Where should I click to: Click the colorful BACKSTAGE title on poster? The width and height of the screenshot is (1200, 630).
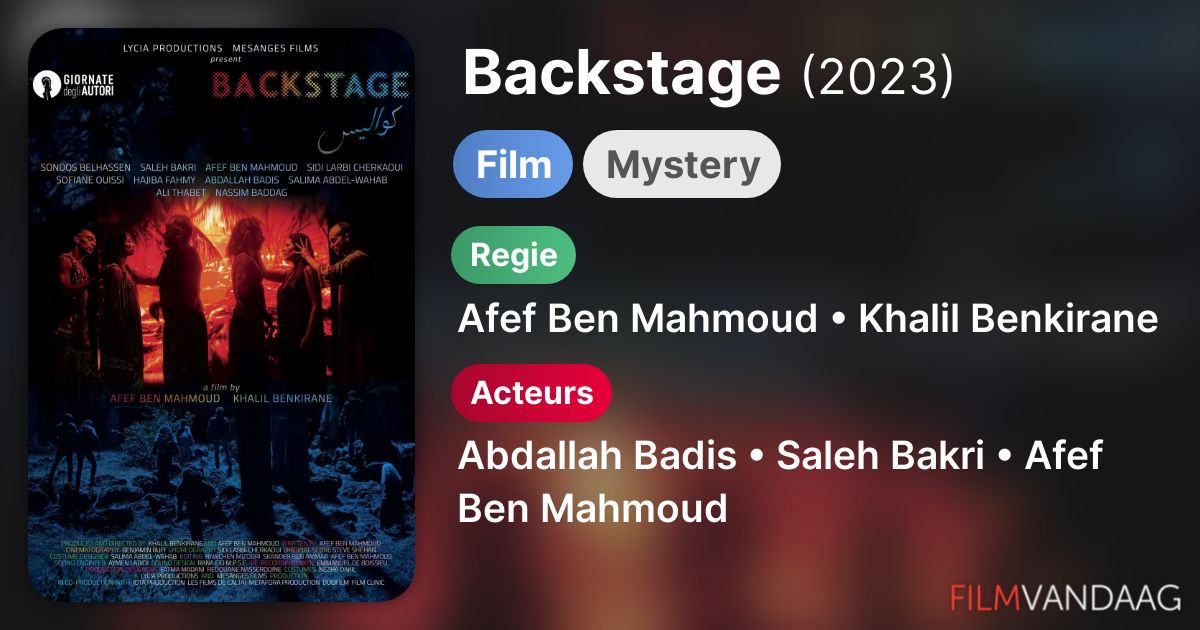click(309, 84)
